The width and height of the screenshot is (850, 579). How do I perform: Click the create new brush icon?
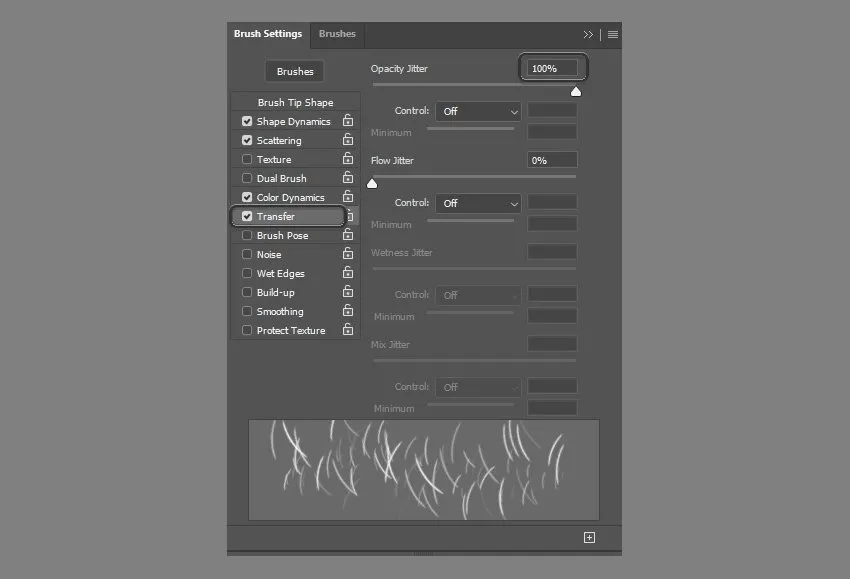click(x=589, y=537)
